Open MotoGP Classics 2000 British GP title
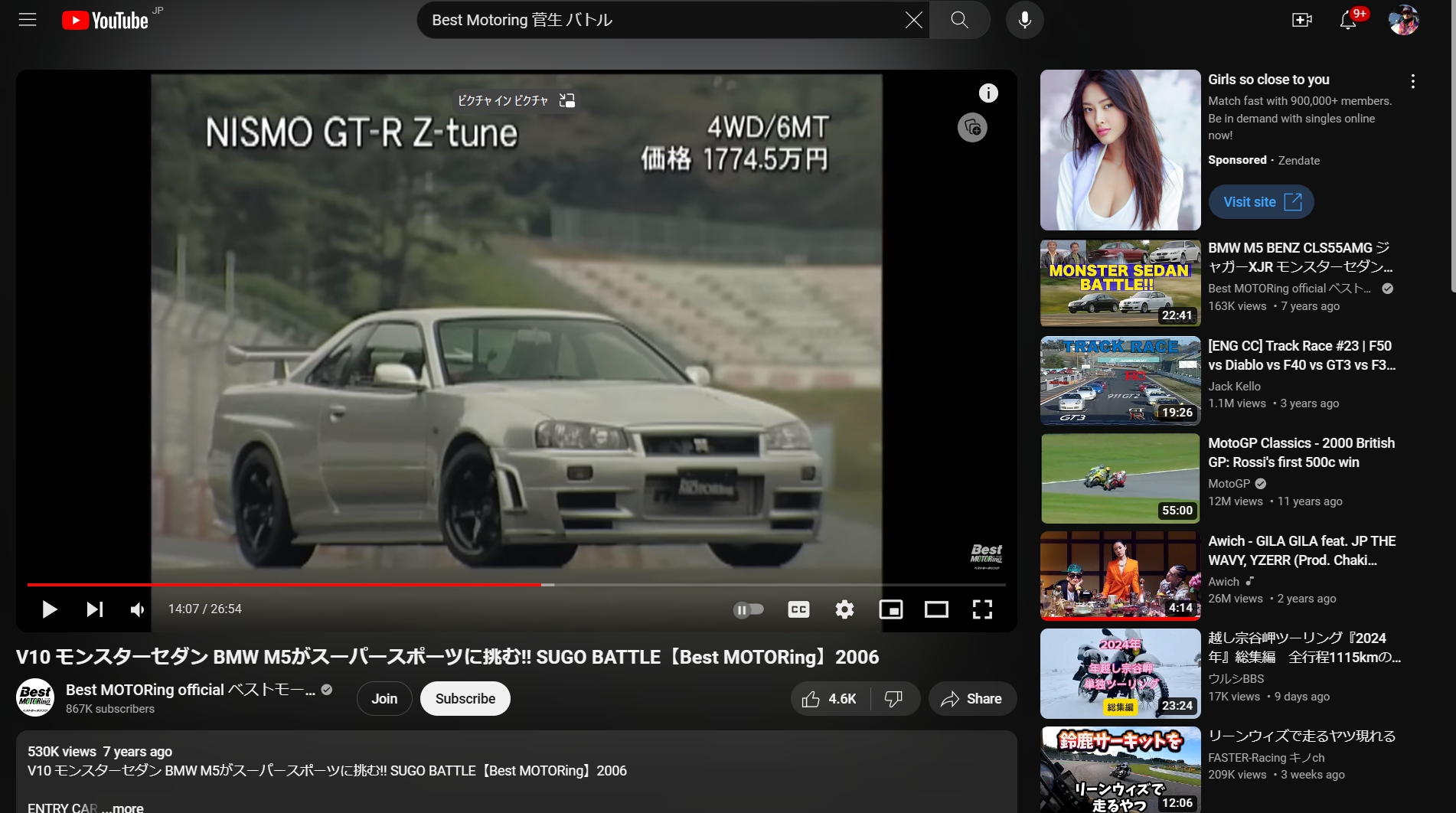This screenshot has width=1456, height=813. pyautogui.click(x=1301, y=452)
